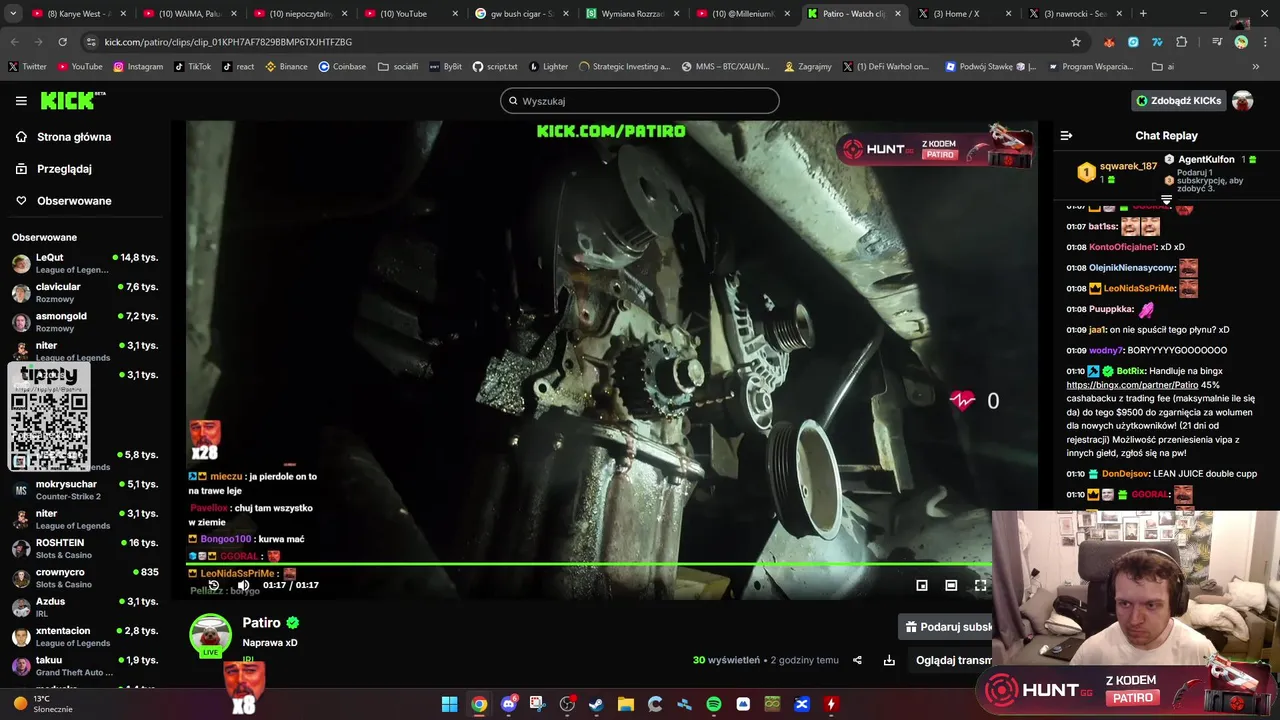This screenshot has height=720, width=1280.
Task: Open the bingx.com partner link in chat
Action: pos(1132,385)
